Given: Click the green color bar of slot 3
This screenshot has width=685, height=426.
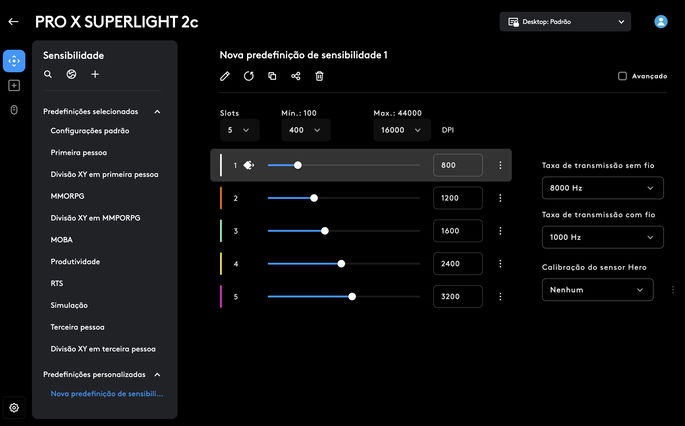Looking at the screenshot, I should (221, 231).
